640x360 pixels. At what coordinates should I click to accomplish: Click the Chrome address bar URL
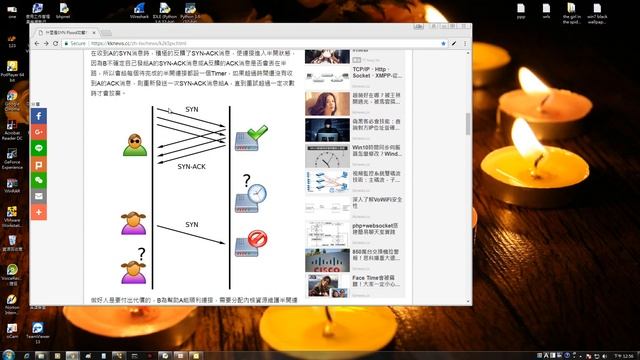139,43
